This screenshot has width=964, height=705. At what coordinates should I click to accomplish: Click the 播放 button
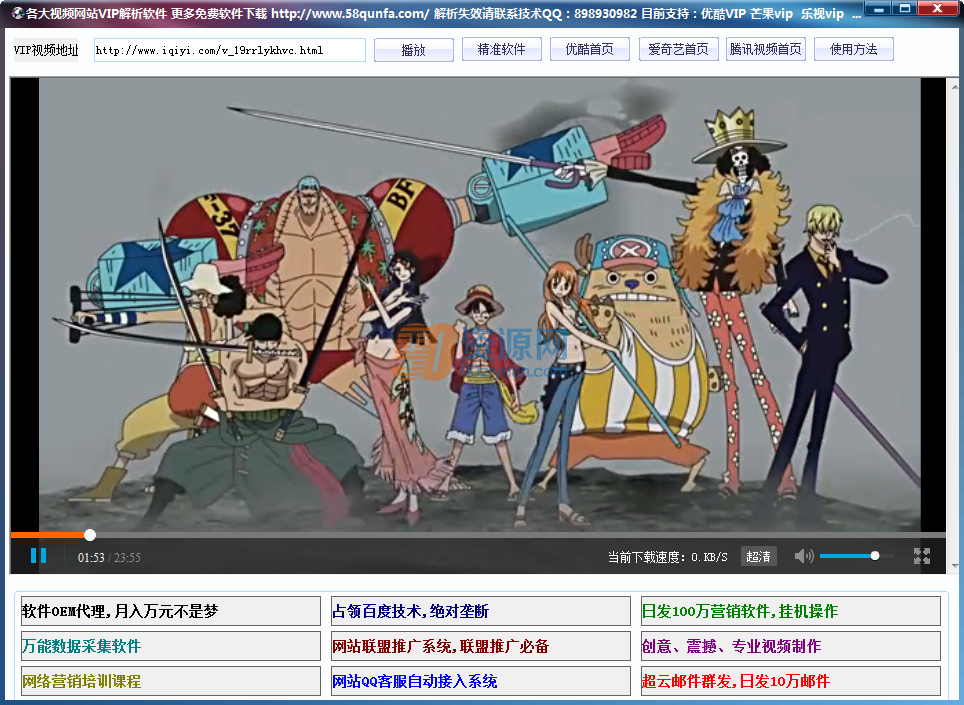point(414,50)
